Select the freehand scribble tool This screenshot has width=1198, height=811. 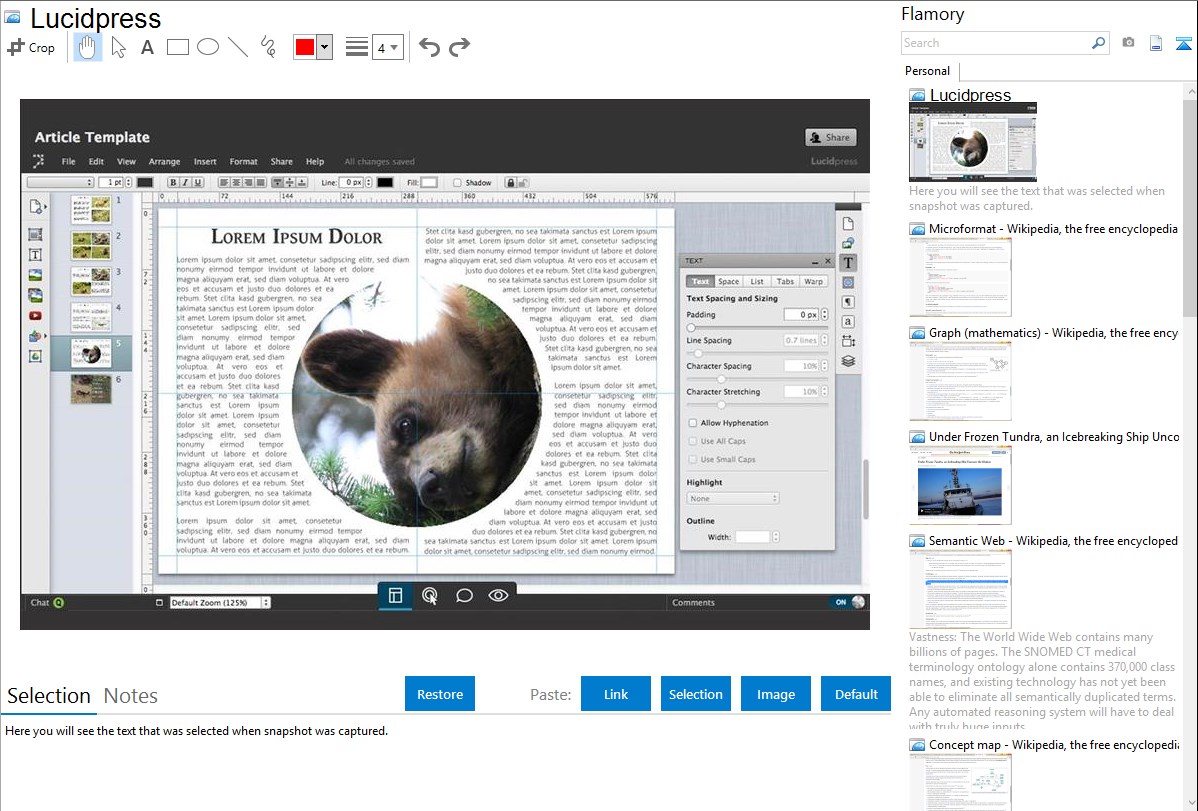click(x=268, y=47)
